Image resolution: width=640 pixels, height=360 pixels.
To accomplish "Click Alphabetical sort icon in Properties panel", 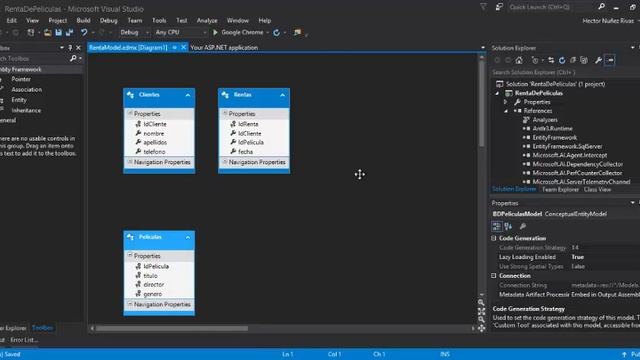I will [508, 226].
